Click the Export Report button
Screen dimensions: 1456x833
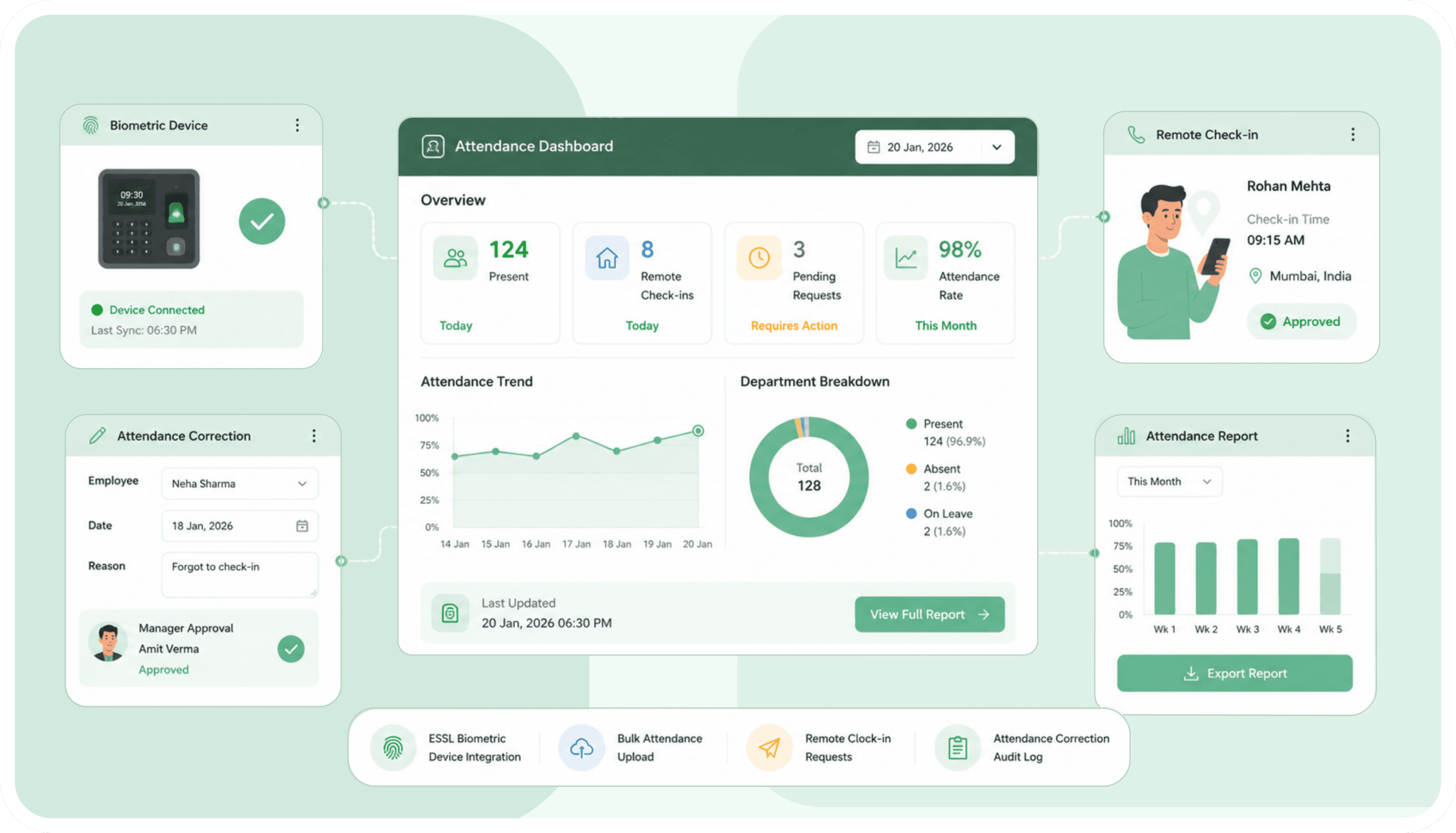(1235, 673)
